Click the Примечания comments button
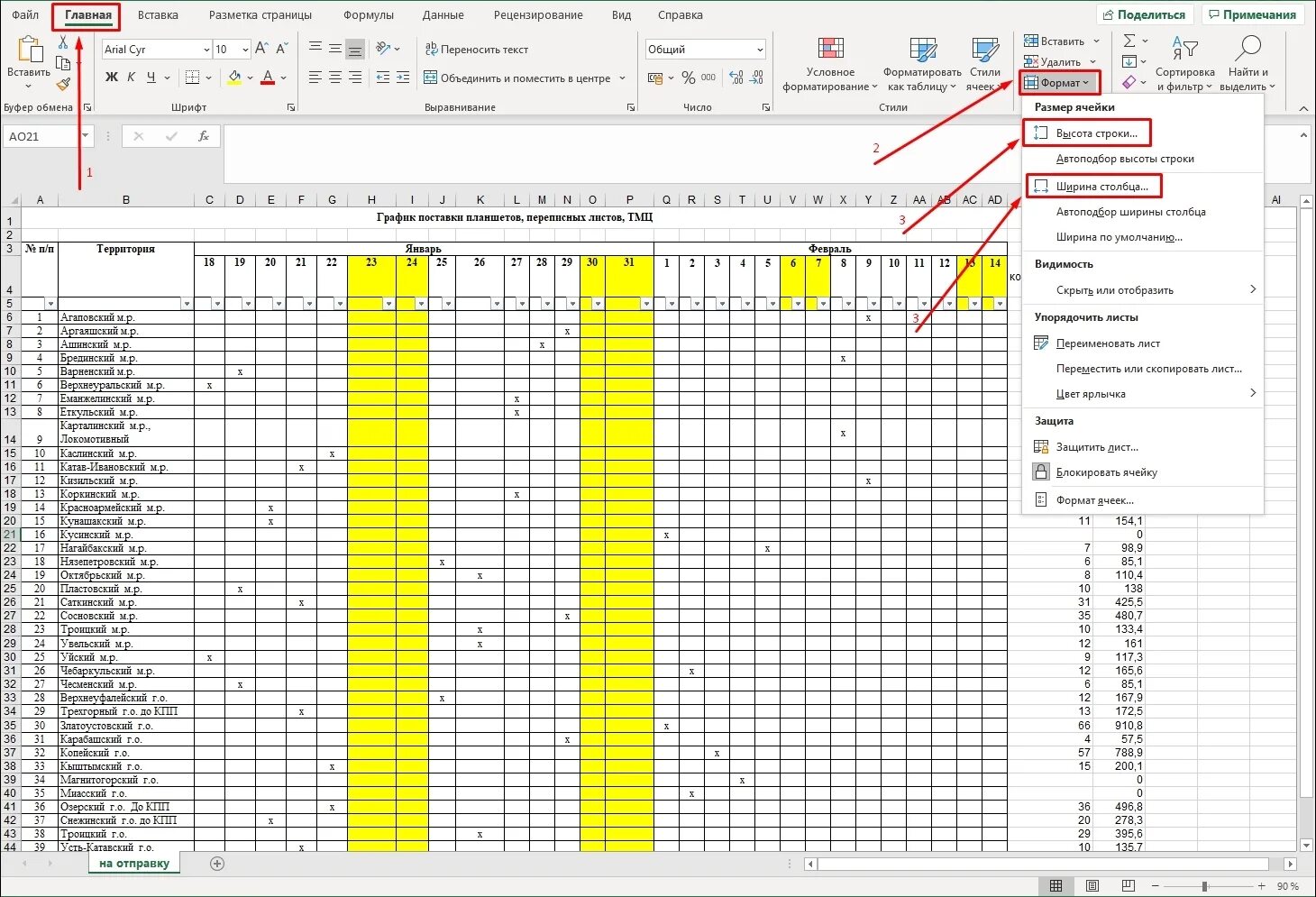Screen dimensions: 1316x897 point(1253,14)
